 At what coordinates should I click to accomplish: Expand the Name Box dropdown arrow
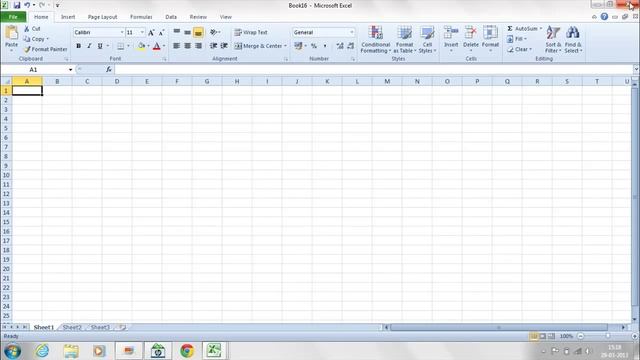click(x=70, y=70)
